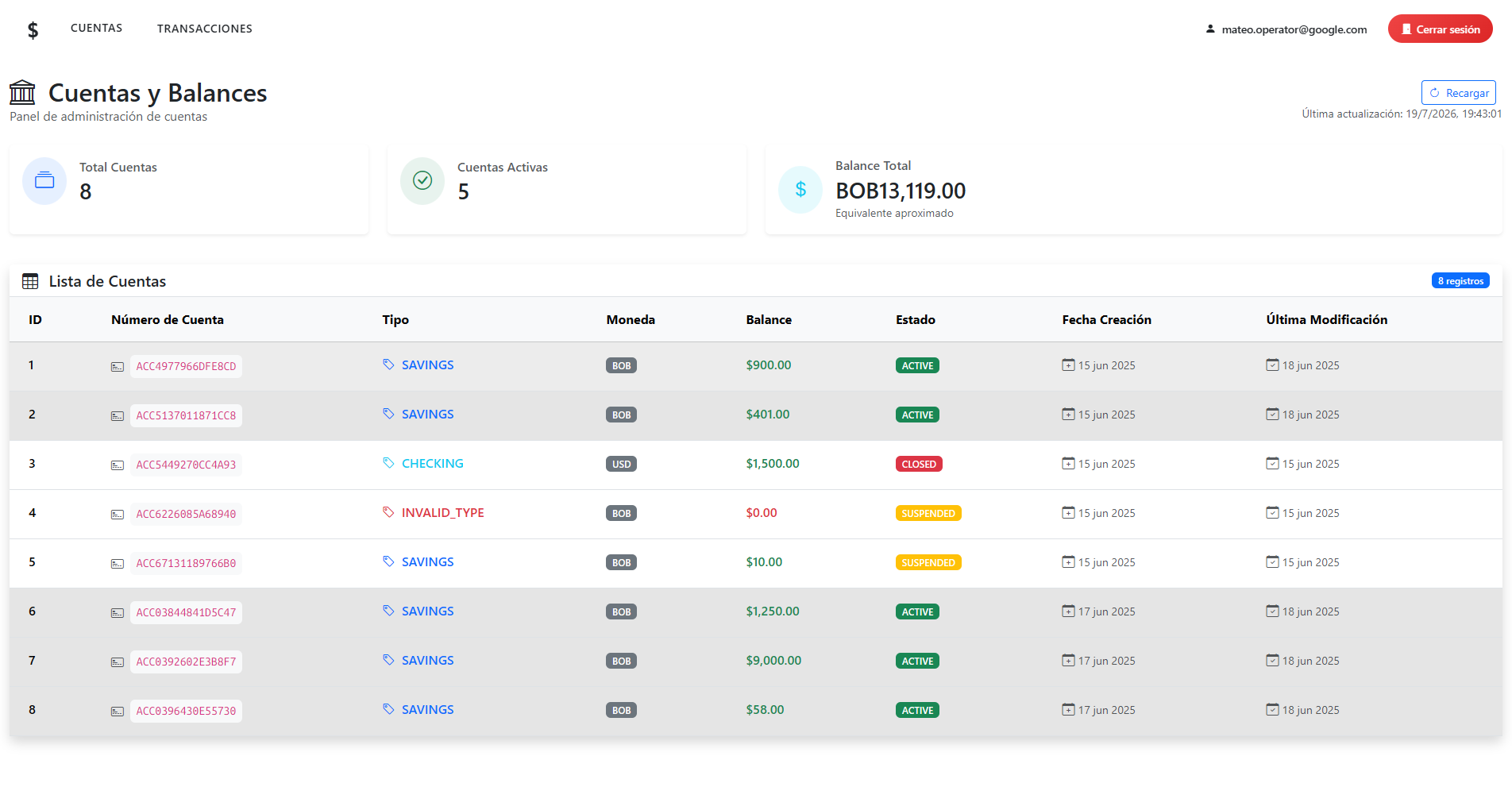Viewport: 1512px width, 787px height.
Task: Click the red tag icon next to INVALID_TYPE
Action: click(x=388, y=512)
